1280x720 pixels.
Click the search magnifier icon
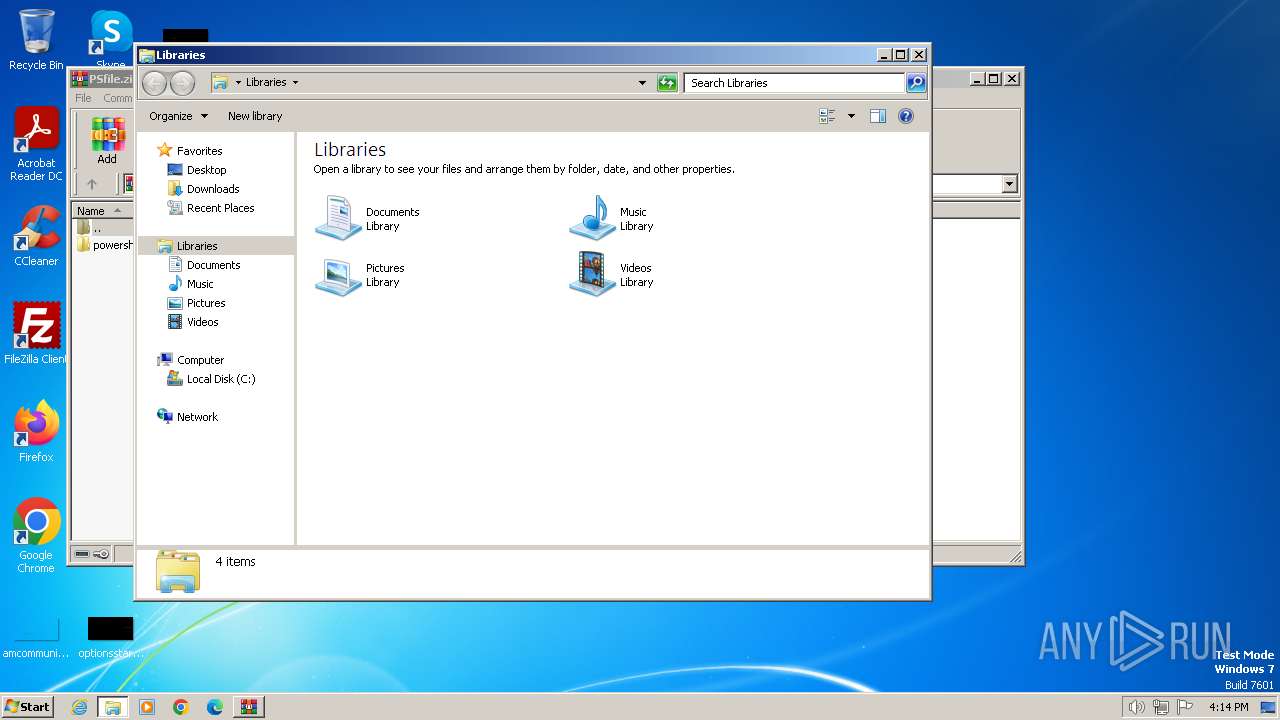pos(916,83)
